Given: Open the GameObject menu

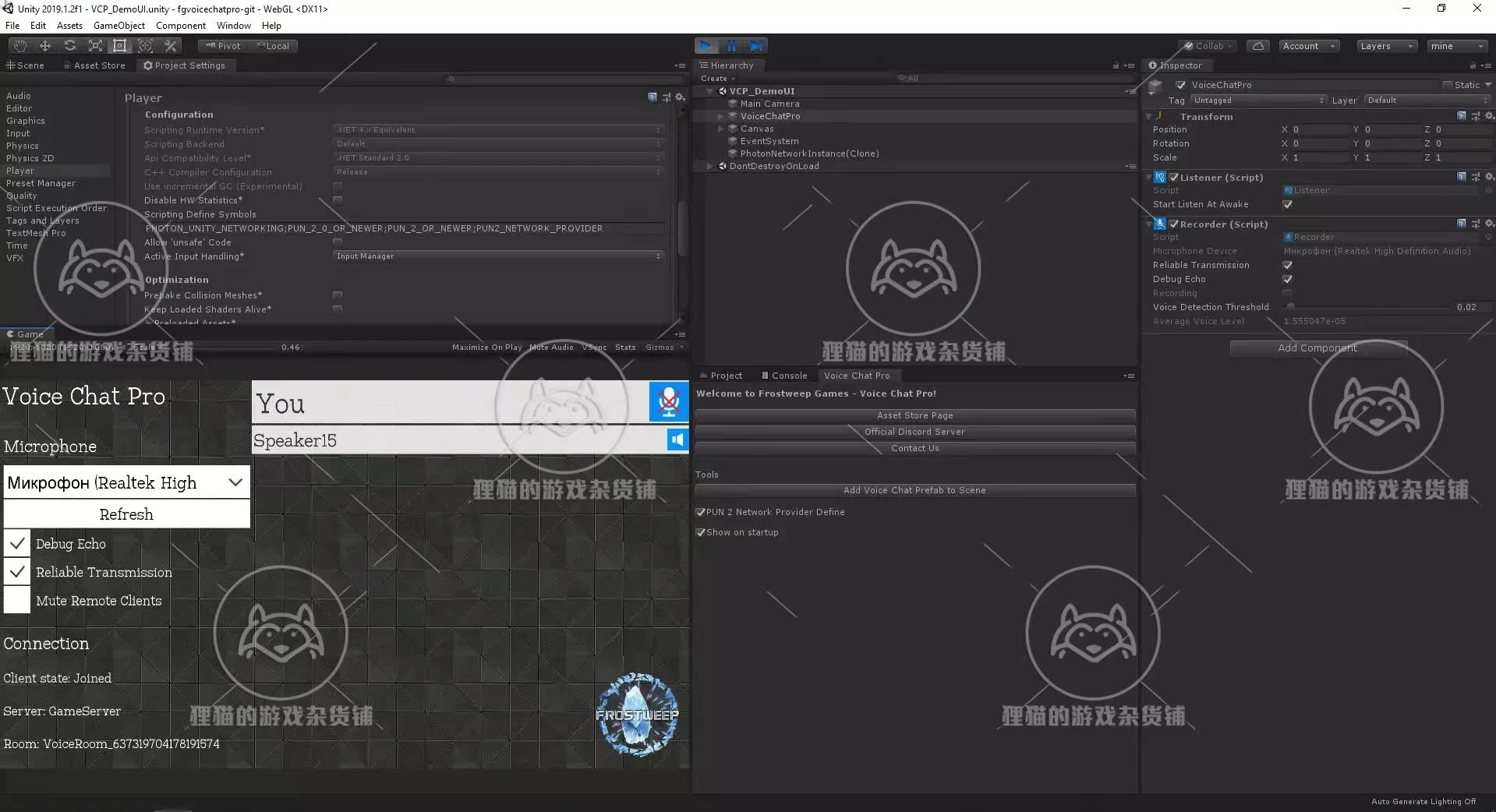Looking at the screenshot, I should (x=119, y=25).
